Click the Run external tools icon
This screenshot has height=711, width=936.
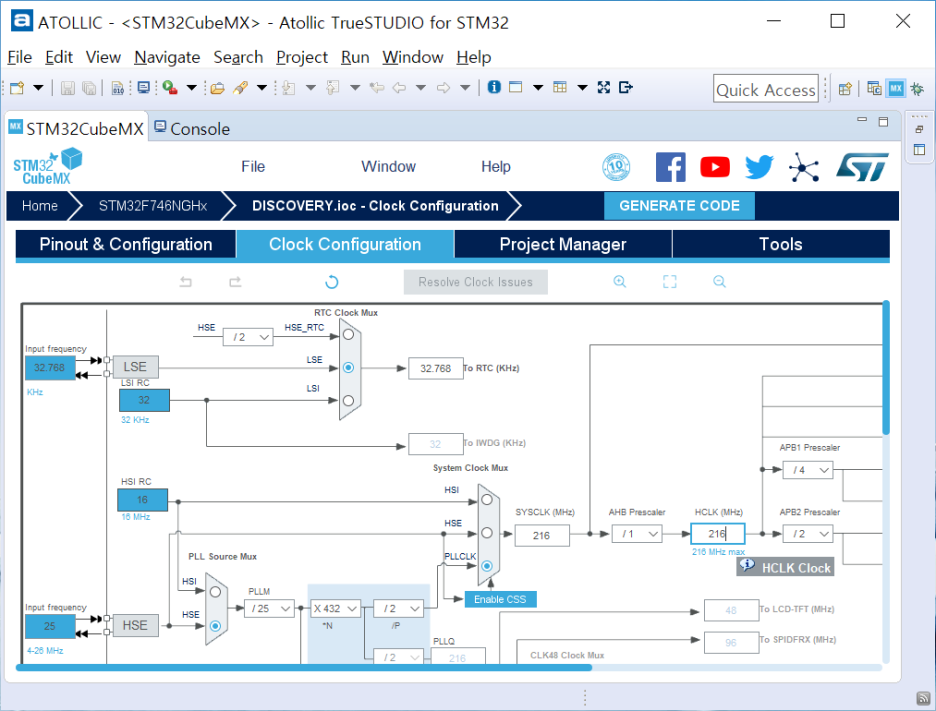coord(170,88)
